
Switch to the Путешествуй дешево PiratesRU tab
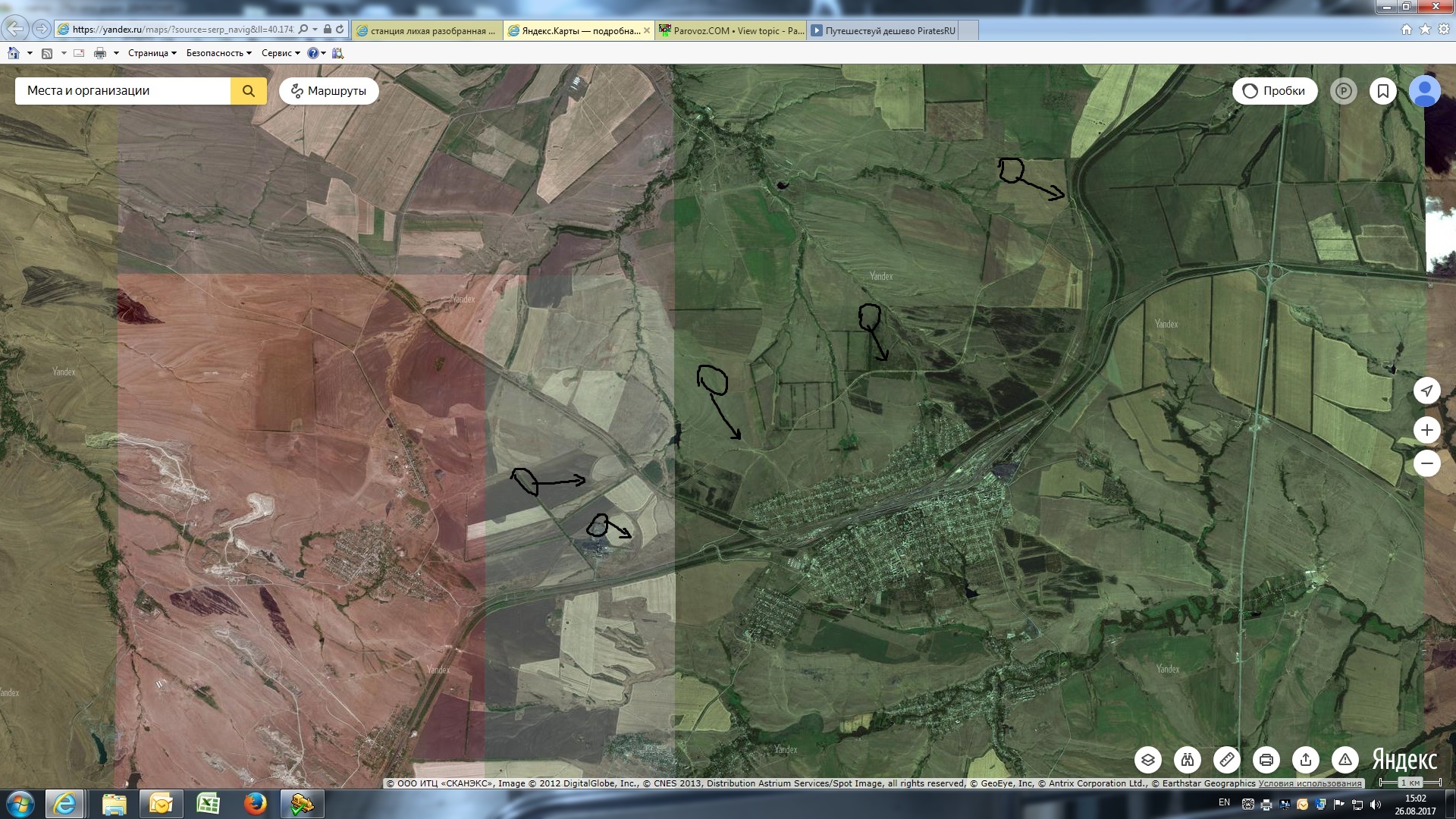tap(883, 31)
